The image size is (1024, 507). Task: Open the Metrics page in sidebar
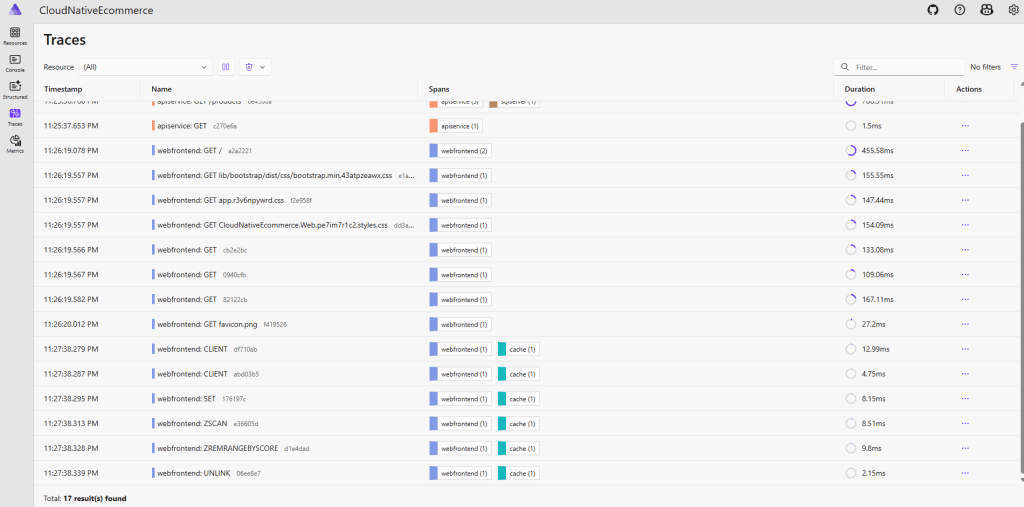(x=15, y=143)
